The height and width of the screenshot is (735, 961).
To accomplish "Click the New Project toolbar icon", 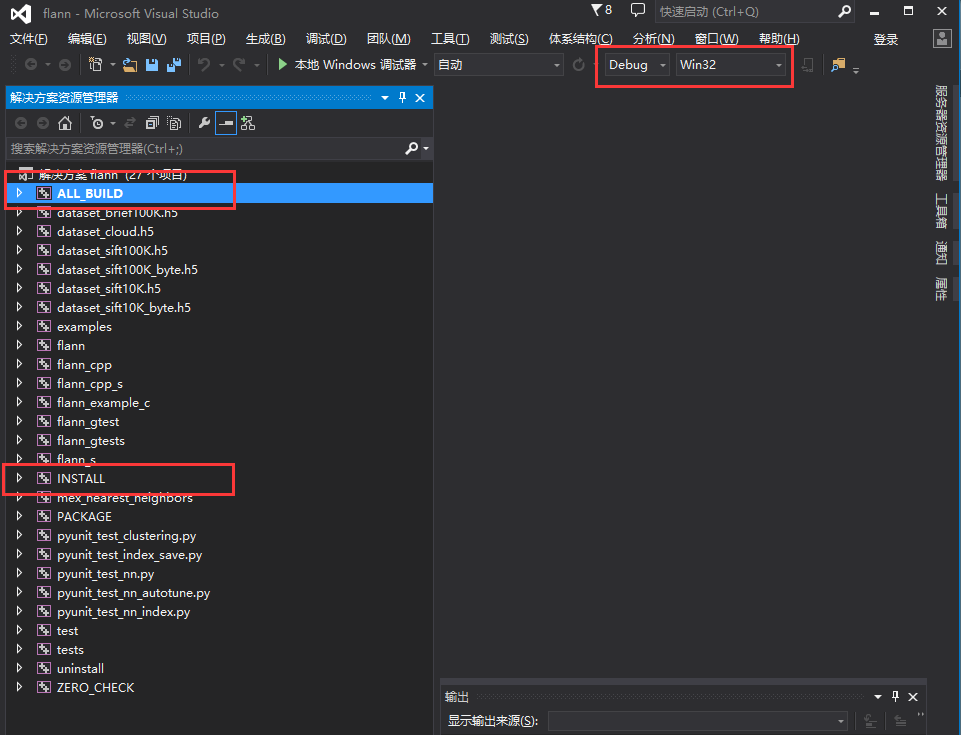I will [96, 64].
